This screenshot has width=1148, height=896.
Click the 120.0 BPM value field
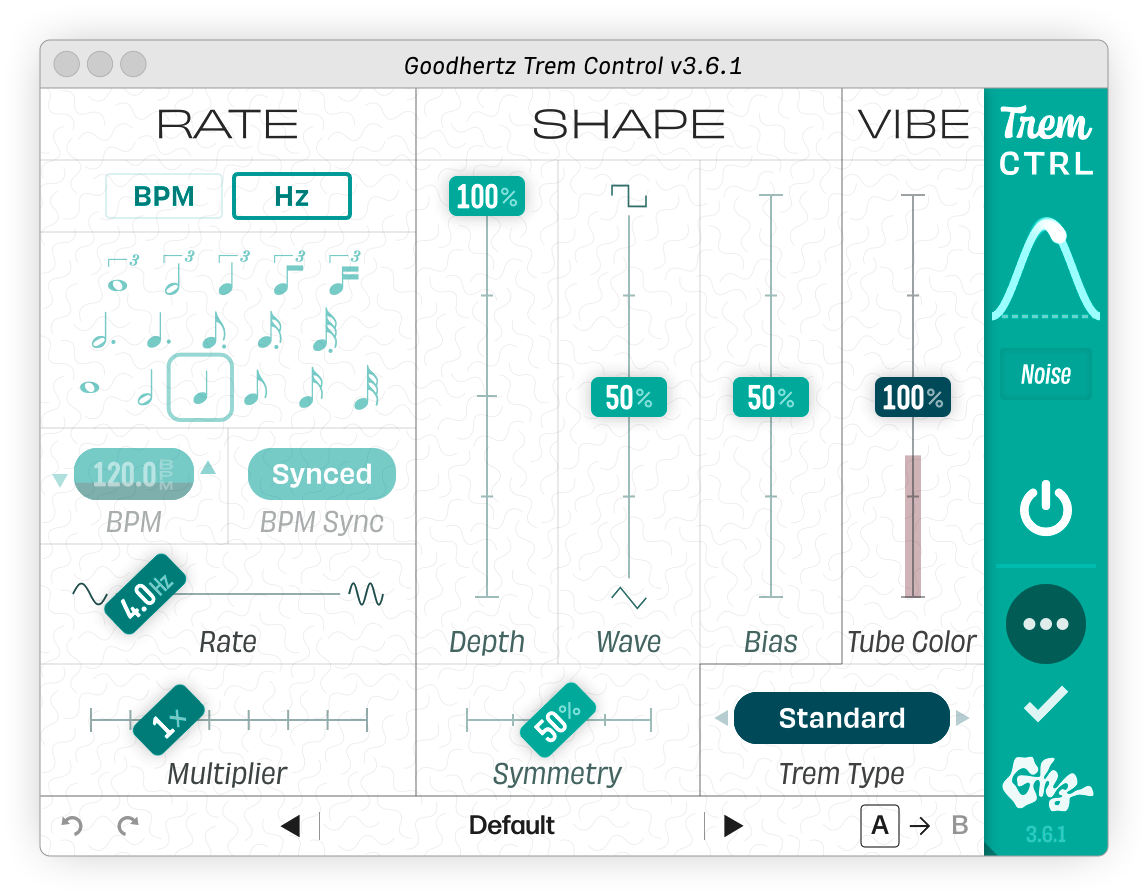point(134,474)
